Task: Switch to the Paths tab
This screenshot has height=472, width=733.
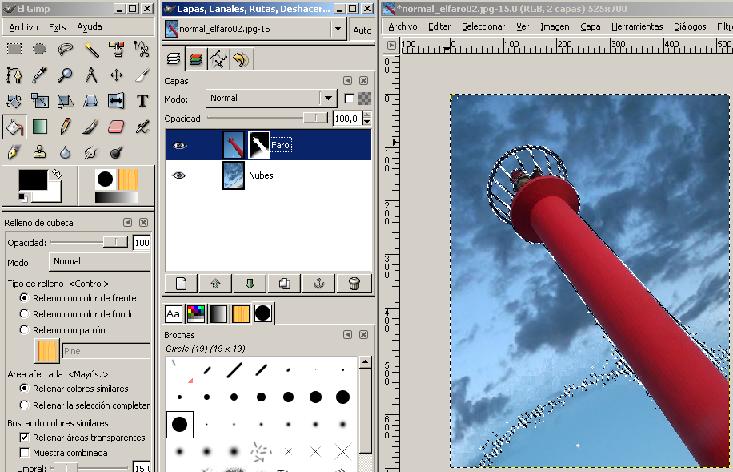Action: tap(218, 59)
